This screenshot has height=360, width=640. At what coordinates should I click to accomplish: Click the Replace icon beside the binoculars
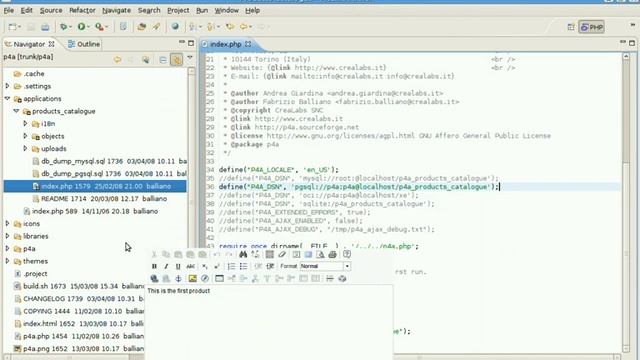(255, 254)
